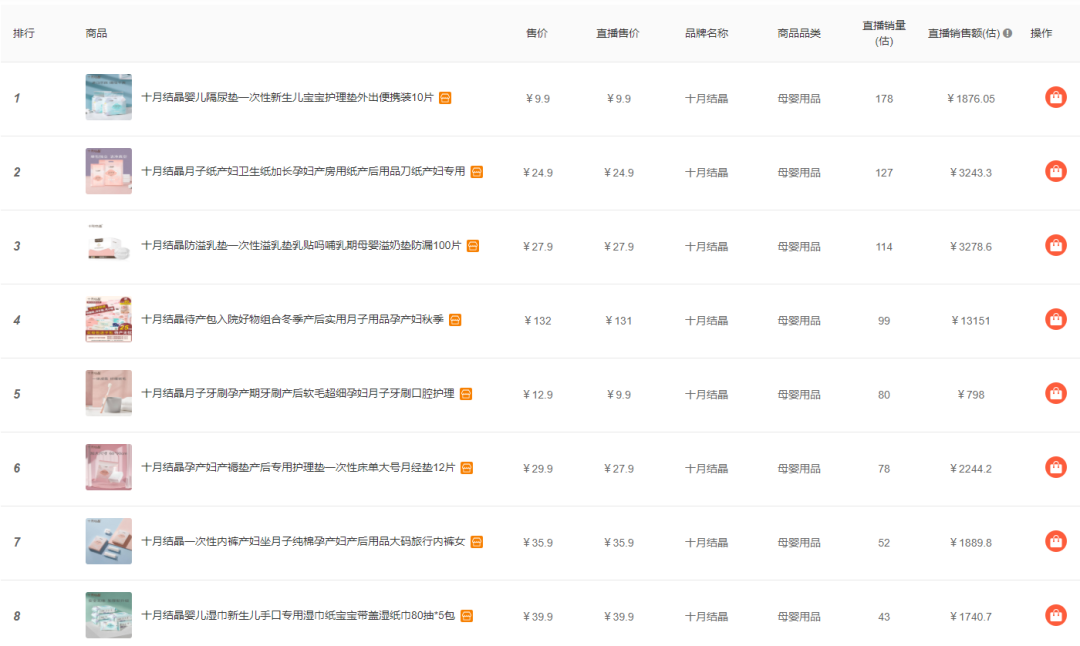Click 十月结晶 brand name in rank 1 row

706,98
